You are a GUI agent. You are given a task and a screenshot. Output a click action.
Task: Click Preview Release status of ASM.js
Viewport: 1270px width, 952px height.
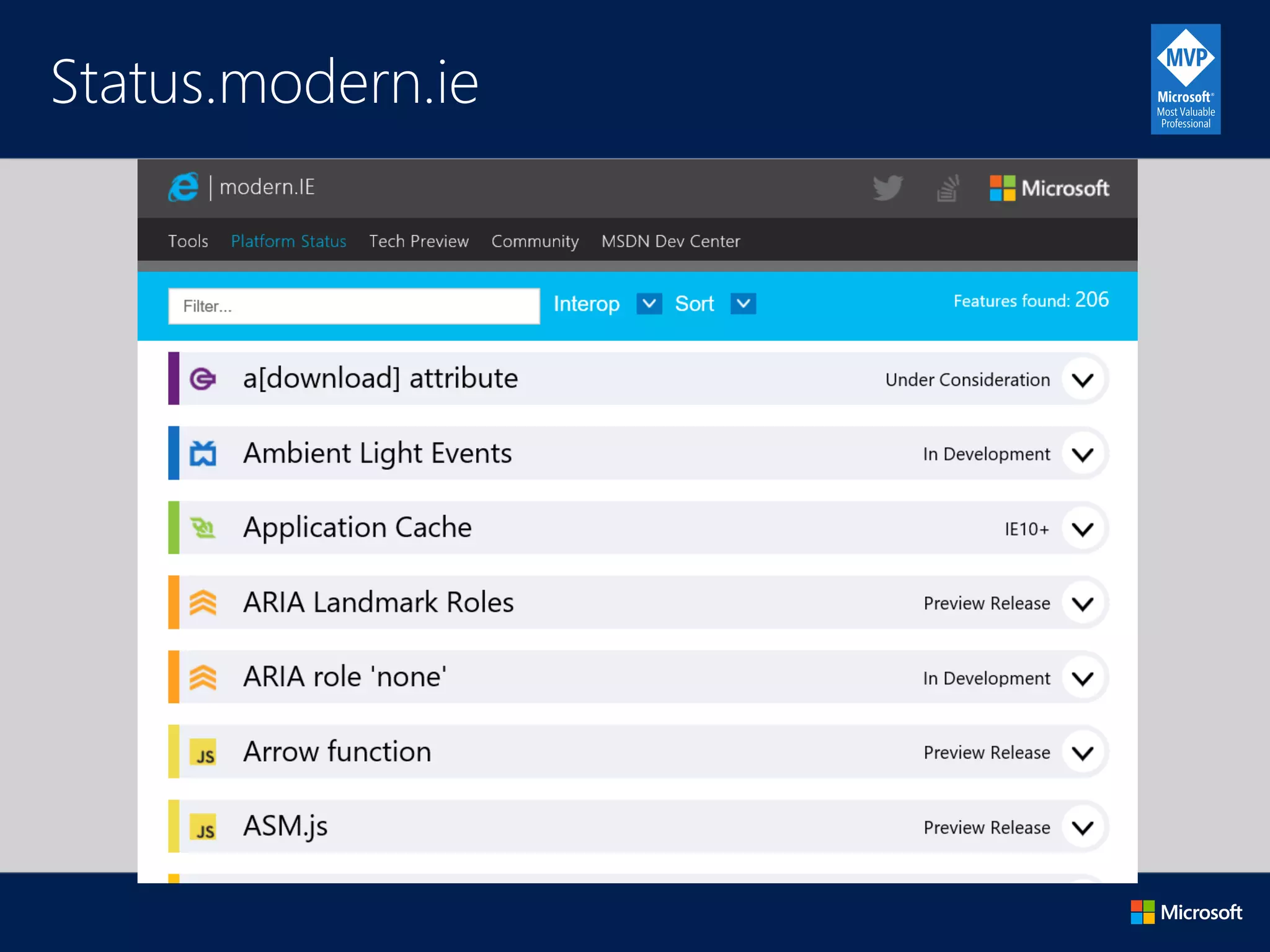click(x=987, y=827)
